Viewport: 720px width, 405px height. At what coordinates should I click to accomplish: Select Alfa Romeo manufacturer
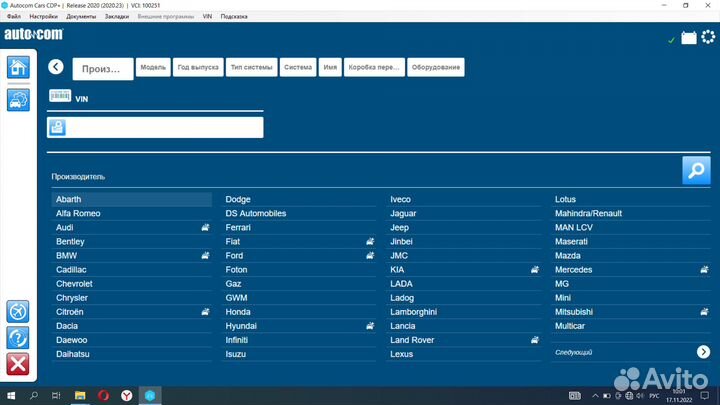tap(132, 214)
